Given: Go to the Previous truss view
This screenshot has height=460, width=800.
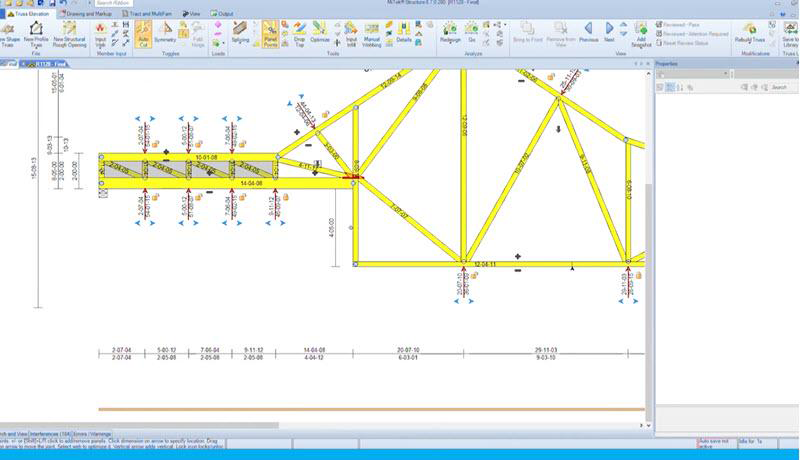Looking at the screenshot, I should (588, 32).
